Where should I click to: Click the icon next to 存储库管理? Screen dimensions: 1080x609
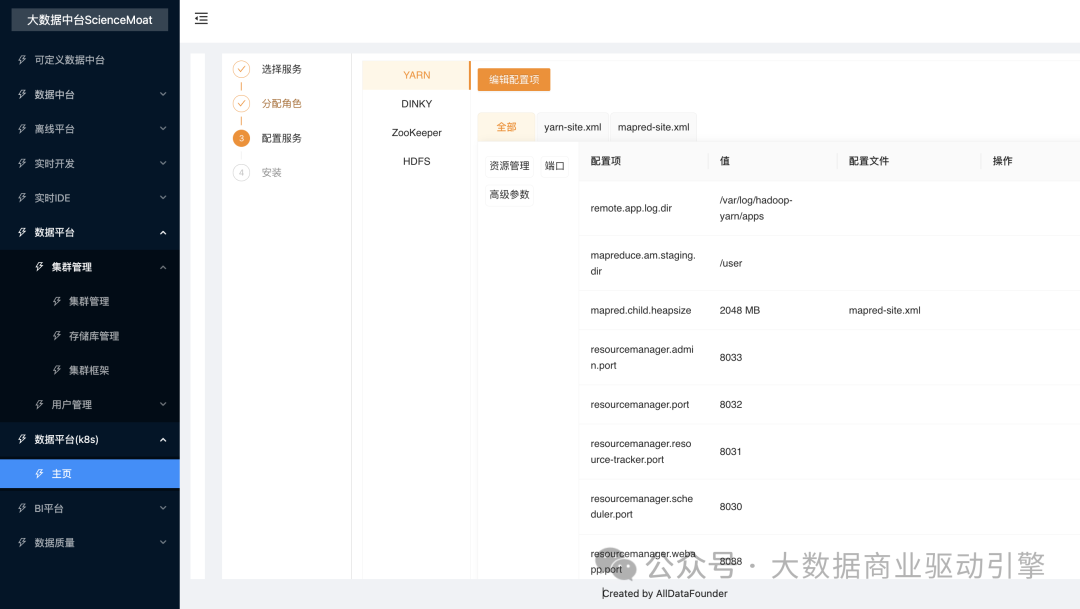[57, 336]
